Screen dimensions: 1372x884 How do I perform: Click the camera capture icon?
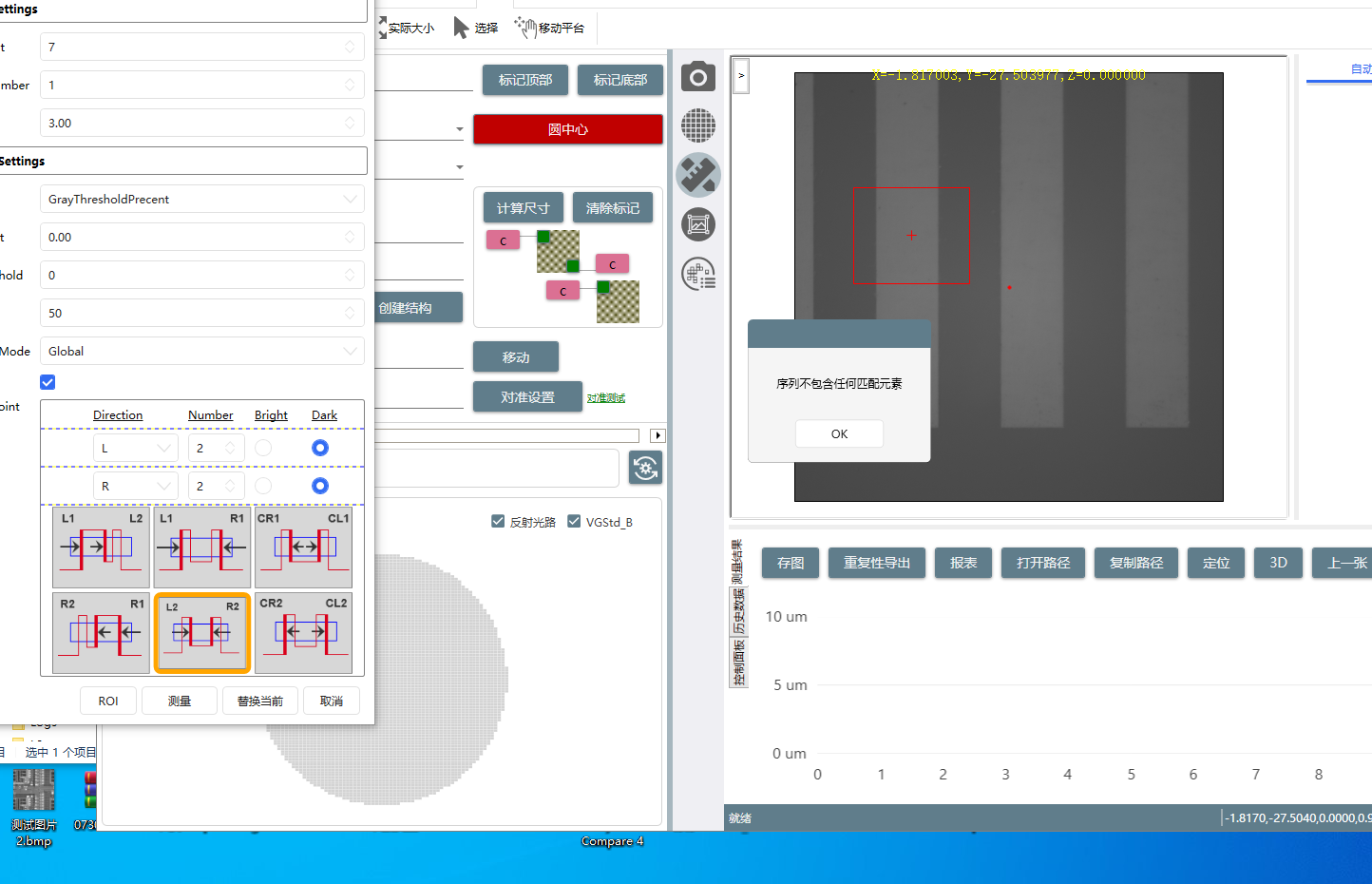point(698,76)
